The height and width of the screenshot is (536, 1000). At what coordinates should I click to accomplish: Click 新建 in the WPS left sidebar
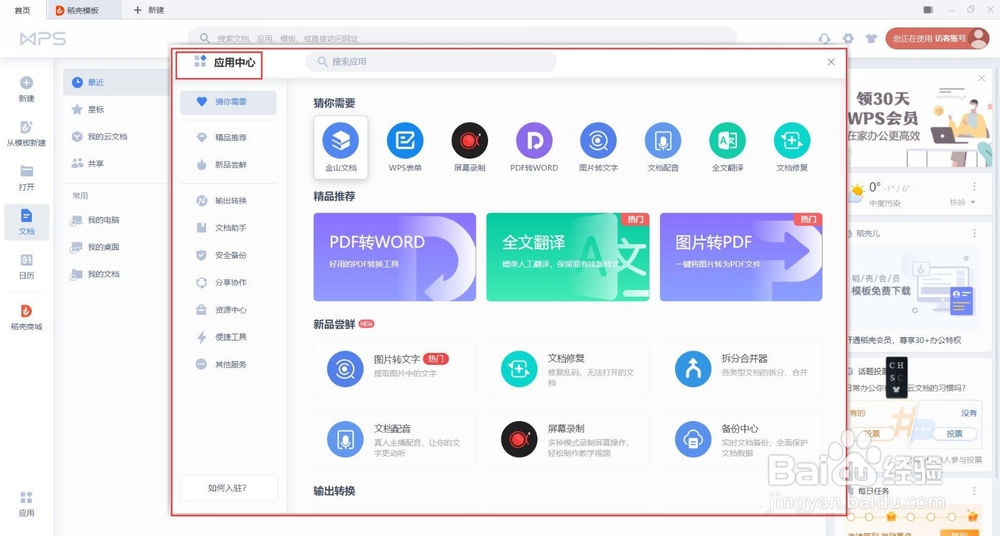[x=26, y=89]
